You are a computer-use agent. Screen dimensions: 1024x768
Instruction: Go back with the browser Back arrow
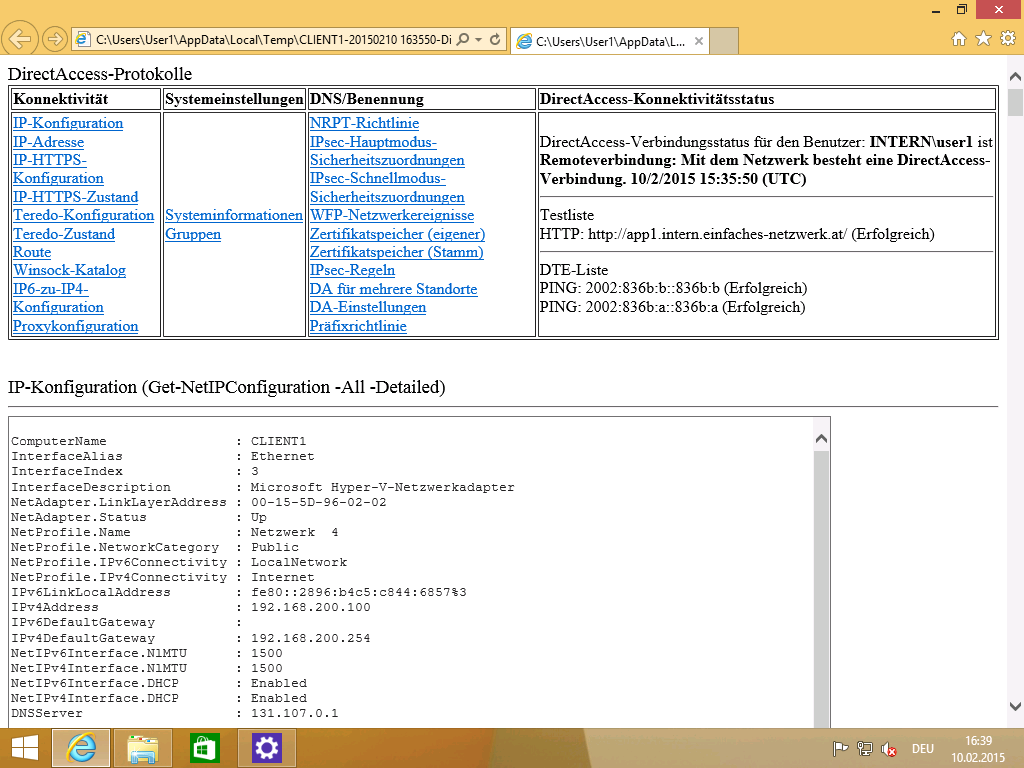(20, 39)
